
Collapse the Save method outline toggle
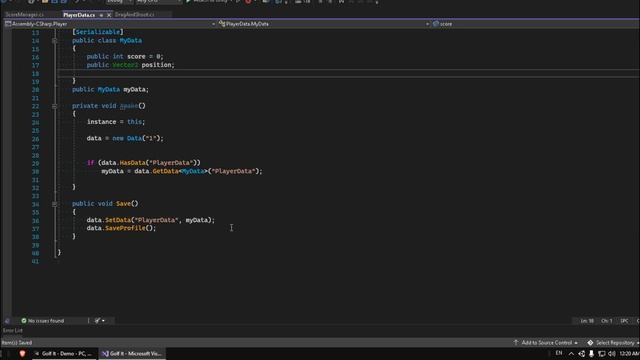coord(54,204)
